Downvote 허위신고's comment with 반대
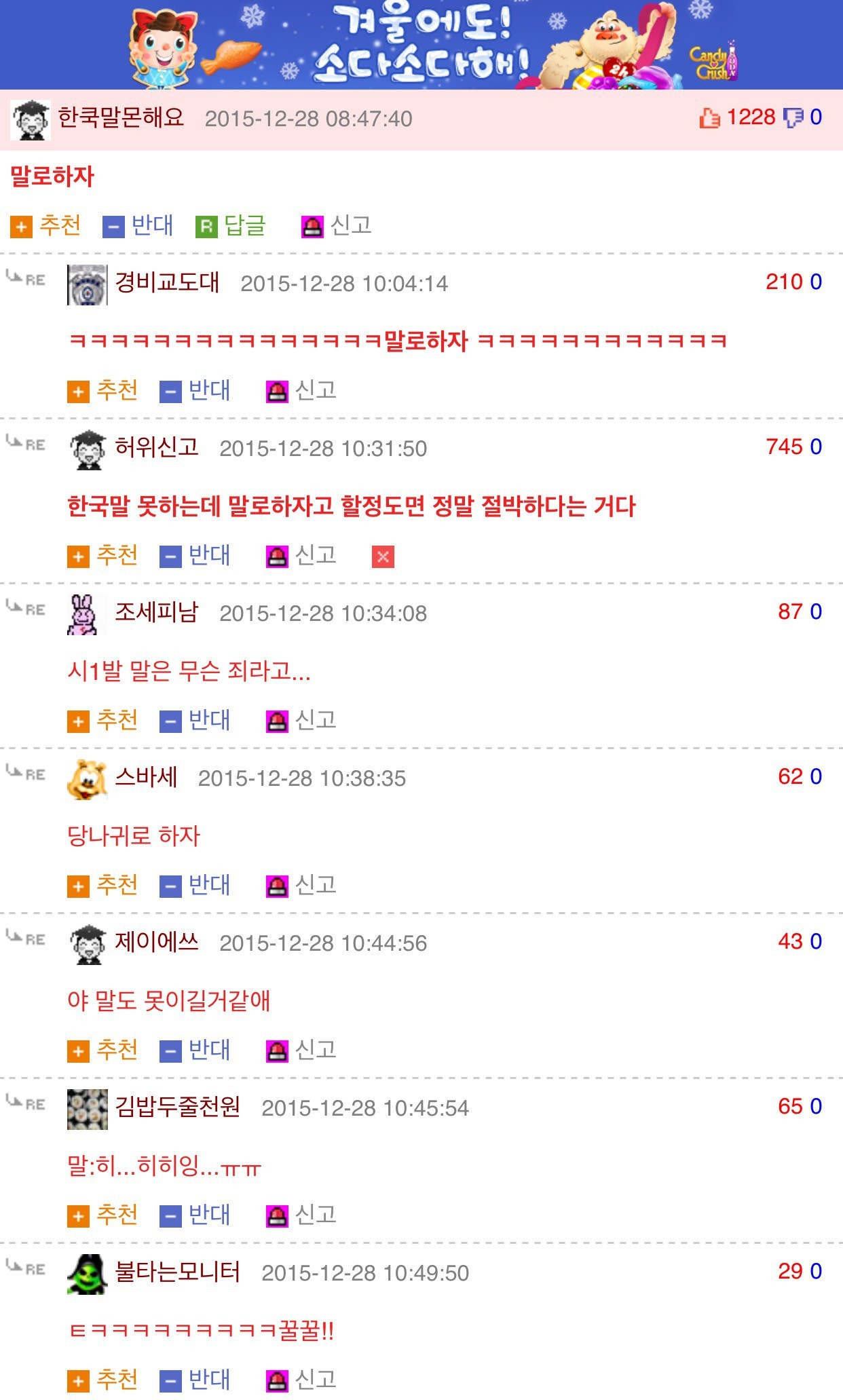Viewport: 843px width, 1400px height. click(x=195, y=556)
